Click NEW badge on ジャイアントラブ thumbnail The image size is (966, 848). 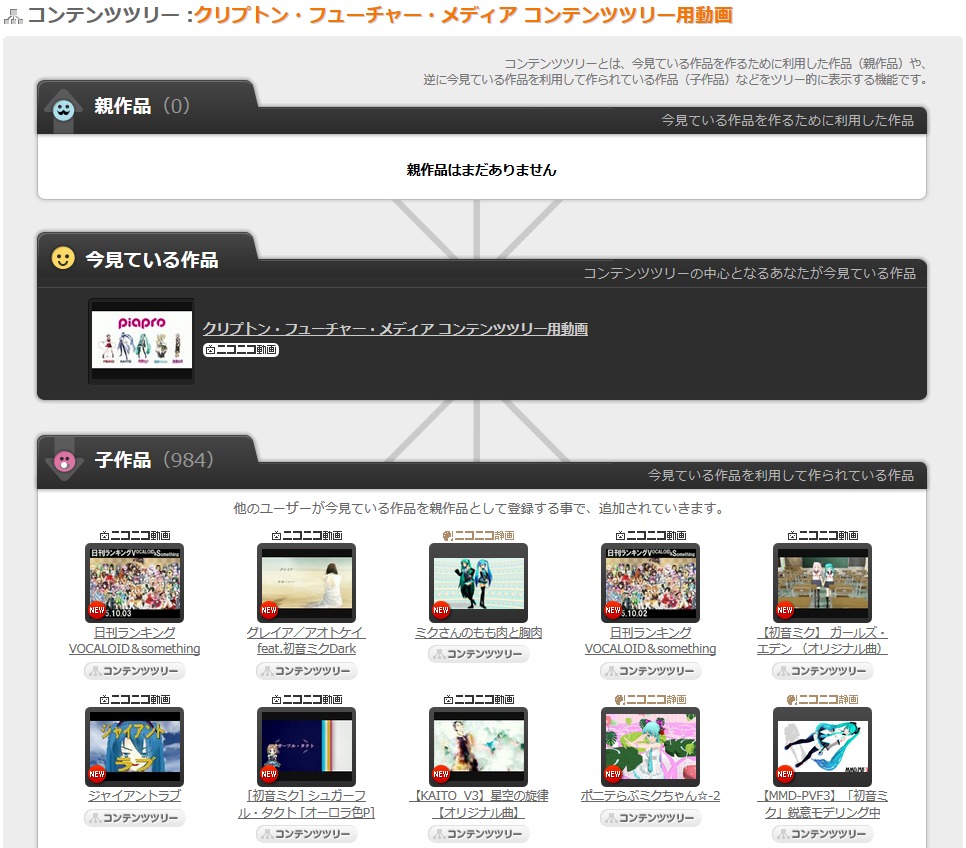pos(97,774)
